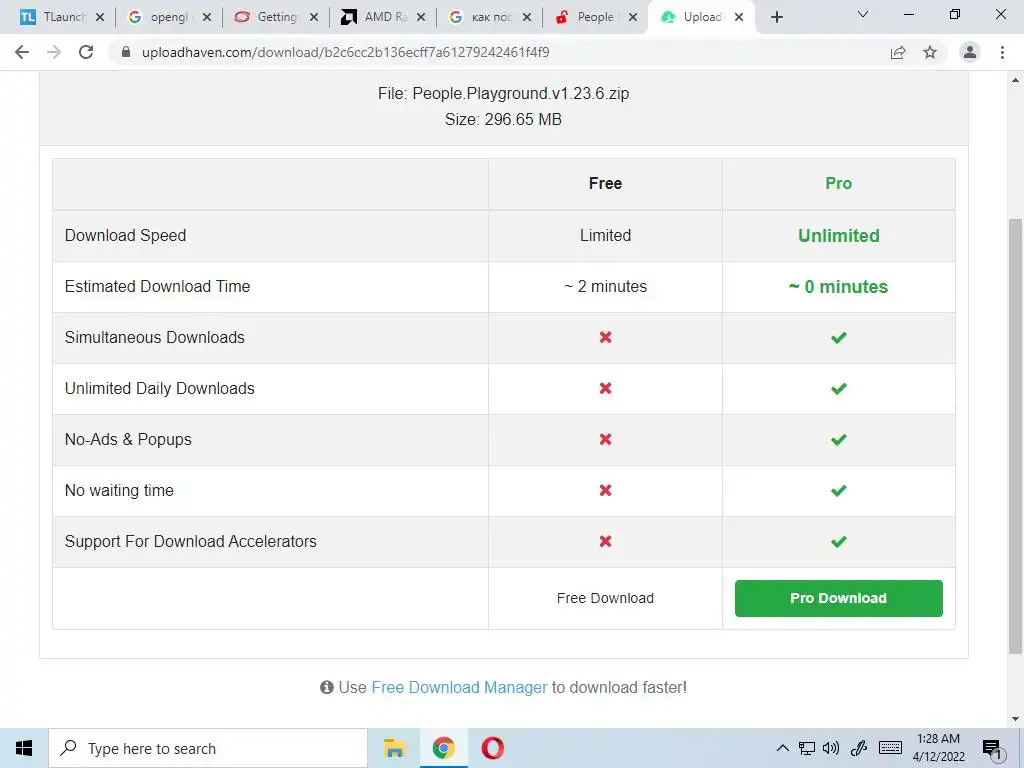Close the People tab
Viewport: 1024px width, 768px height.
click(633, 17)
